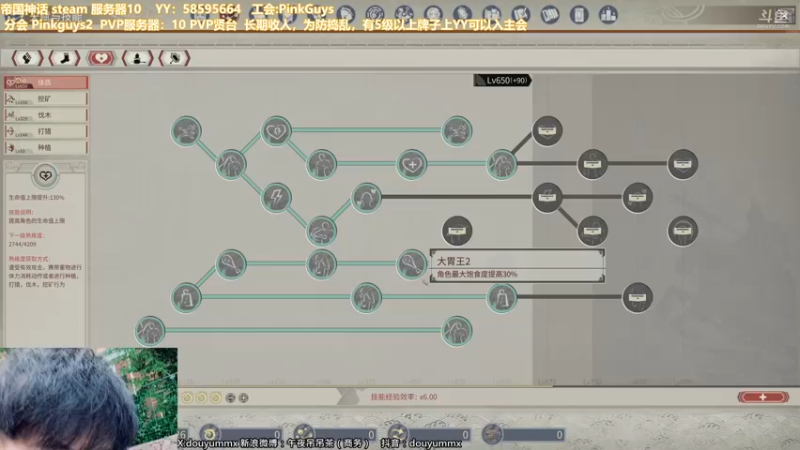Select the 体质 skill in the list

click(x=46, y=82)
